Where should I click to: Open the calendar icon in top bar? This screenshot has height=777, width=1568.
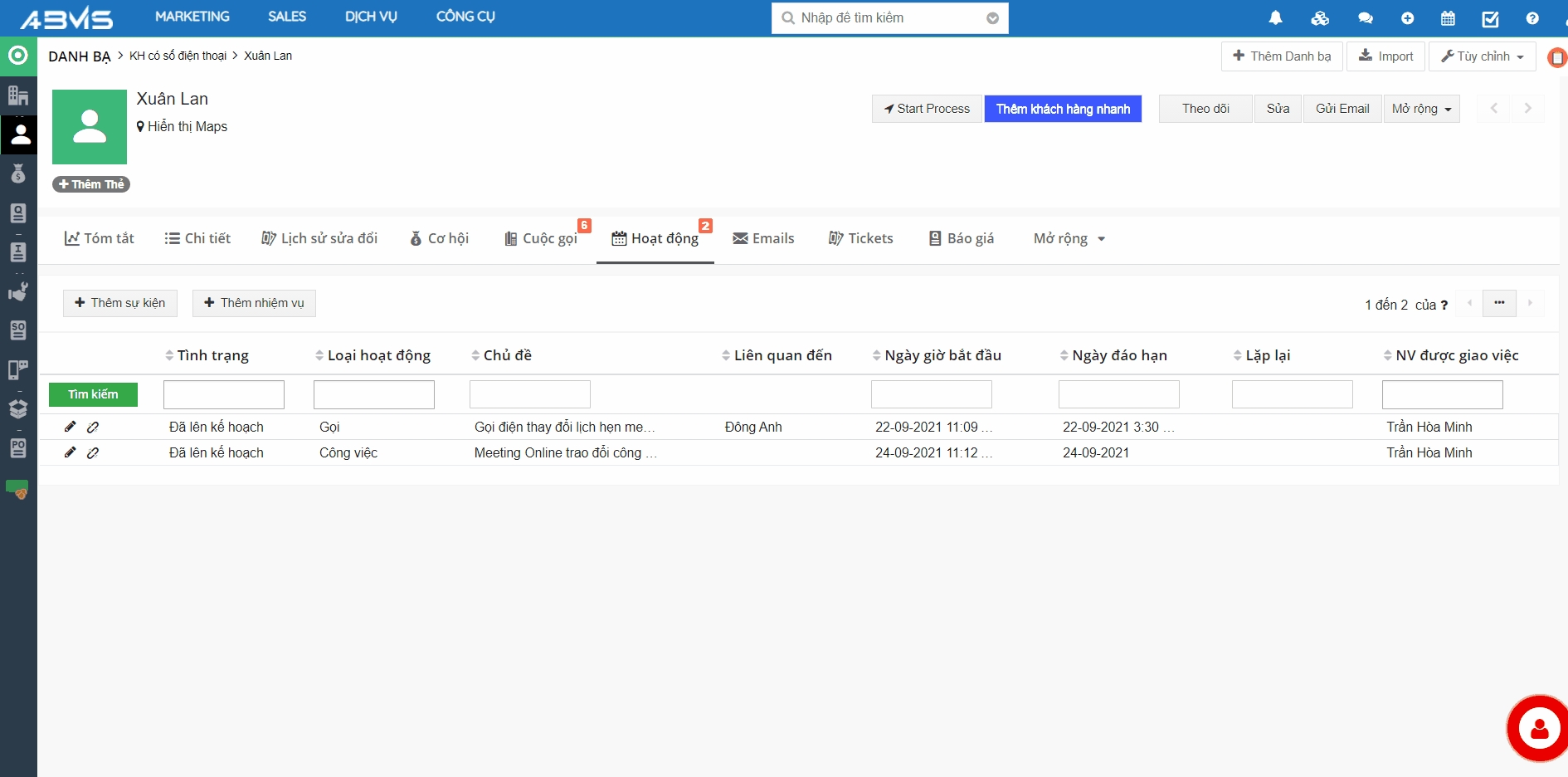1448,18
